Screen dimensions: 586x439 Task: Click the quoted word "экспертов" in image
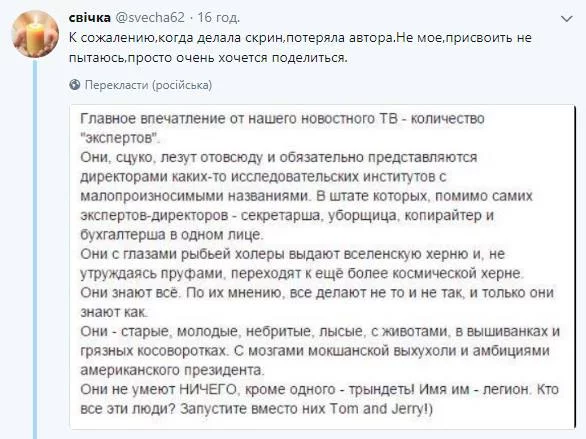[120, 138]
